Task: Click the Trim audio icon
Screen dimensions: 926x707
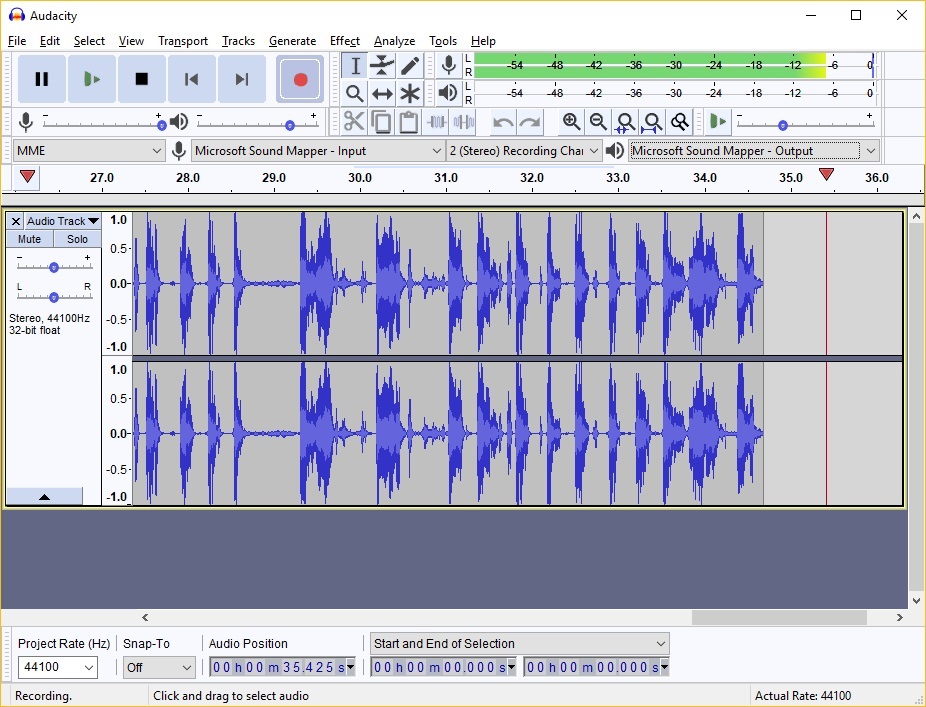Action: point(436,122)
